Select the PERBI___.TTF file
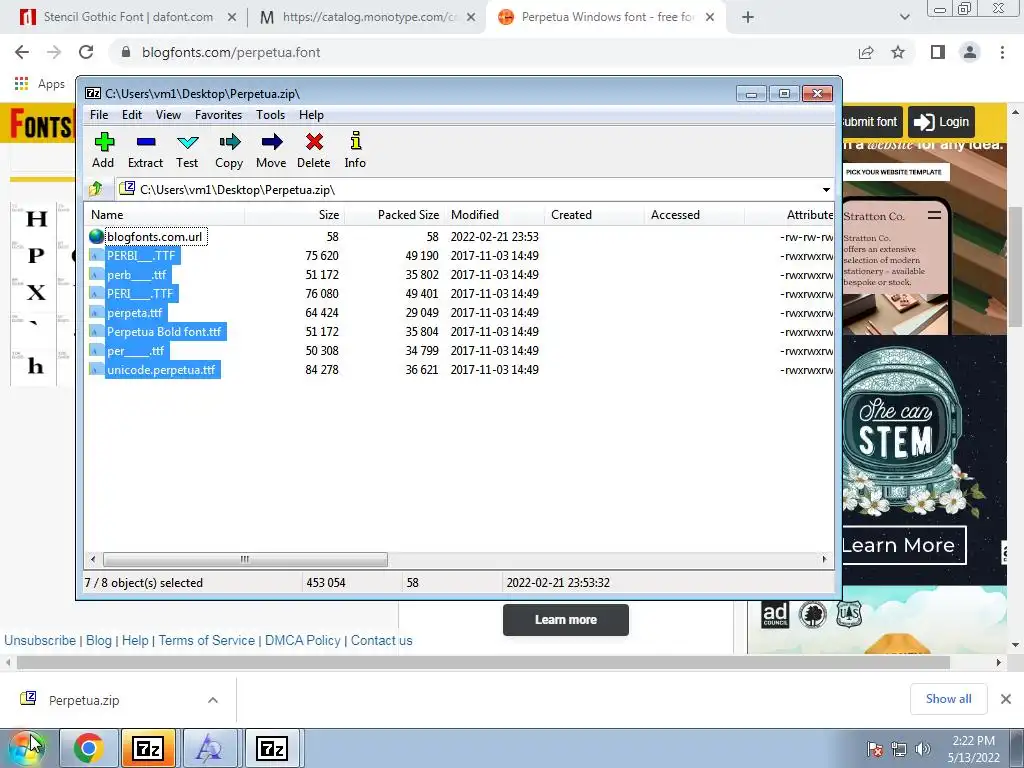This screenshot has height=768, width=1024. 141,256
